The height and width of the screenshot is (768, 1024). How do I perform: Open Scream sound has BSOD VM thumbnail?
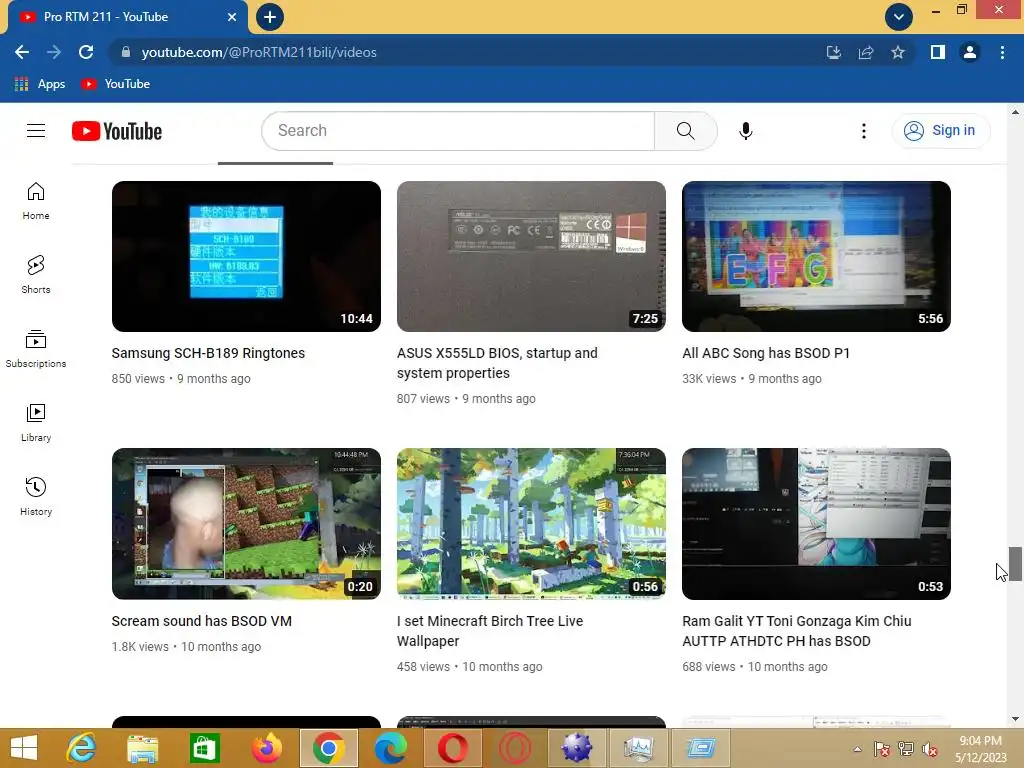point(246,524)
